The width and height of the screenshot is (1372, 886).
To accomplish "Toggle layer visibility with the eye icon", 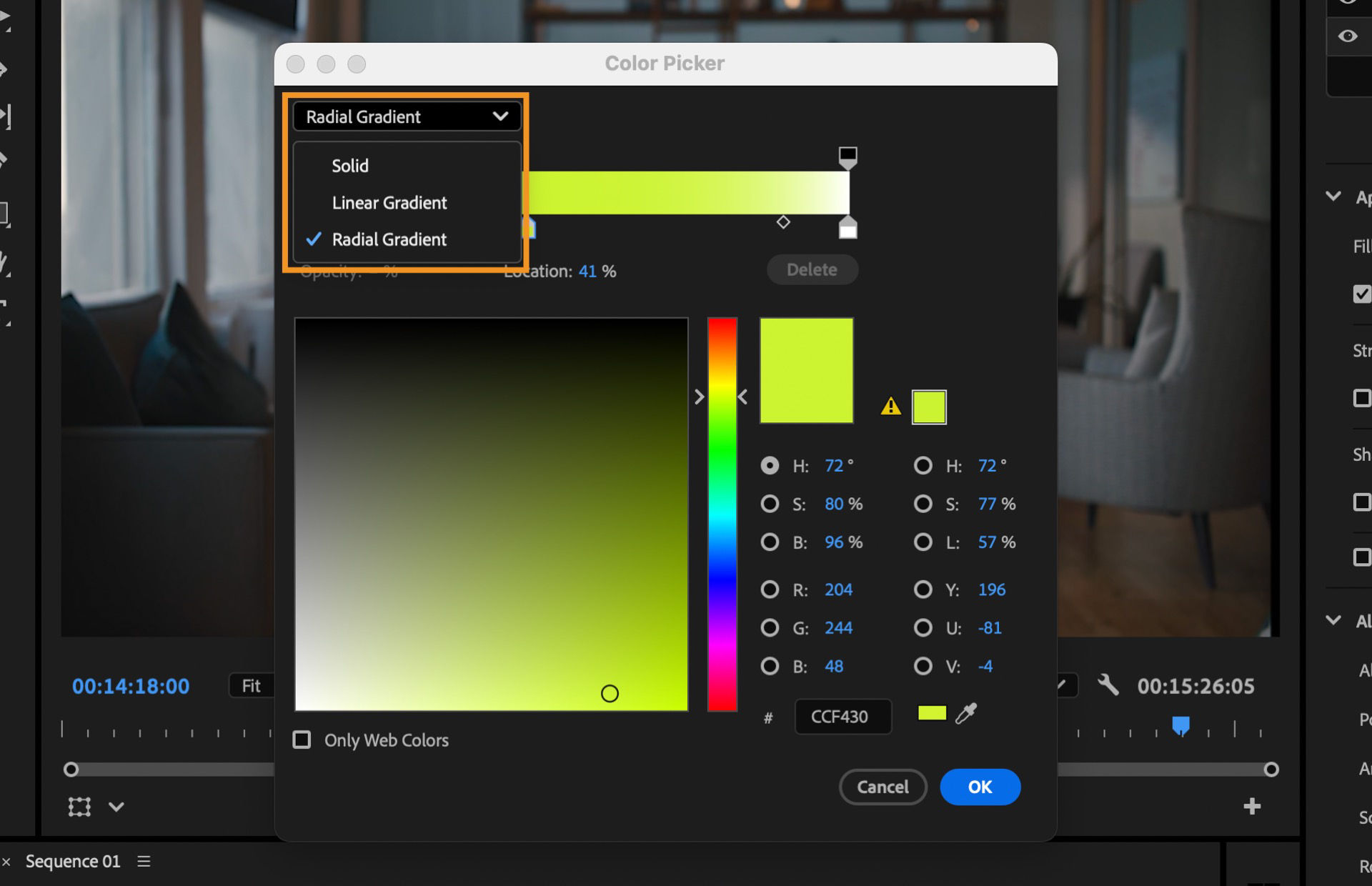I will pos(1346,36).
